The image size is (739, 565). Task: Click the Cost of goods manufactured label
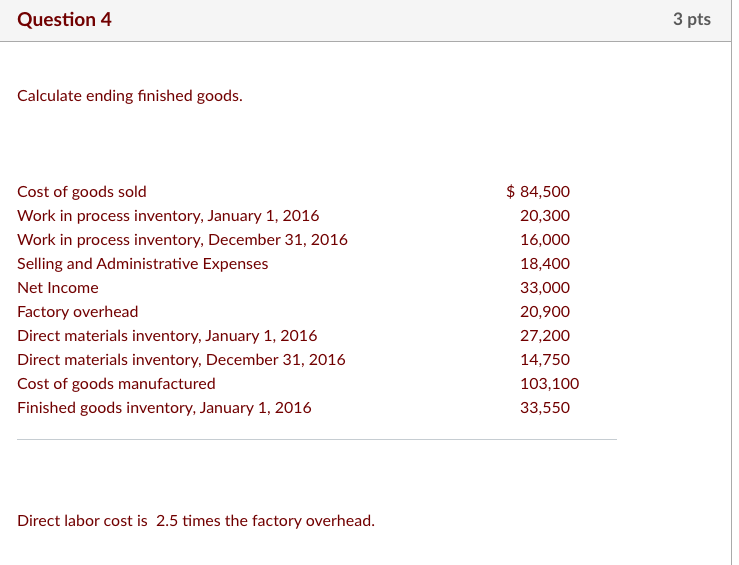pos(116,383)
